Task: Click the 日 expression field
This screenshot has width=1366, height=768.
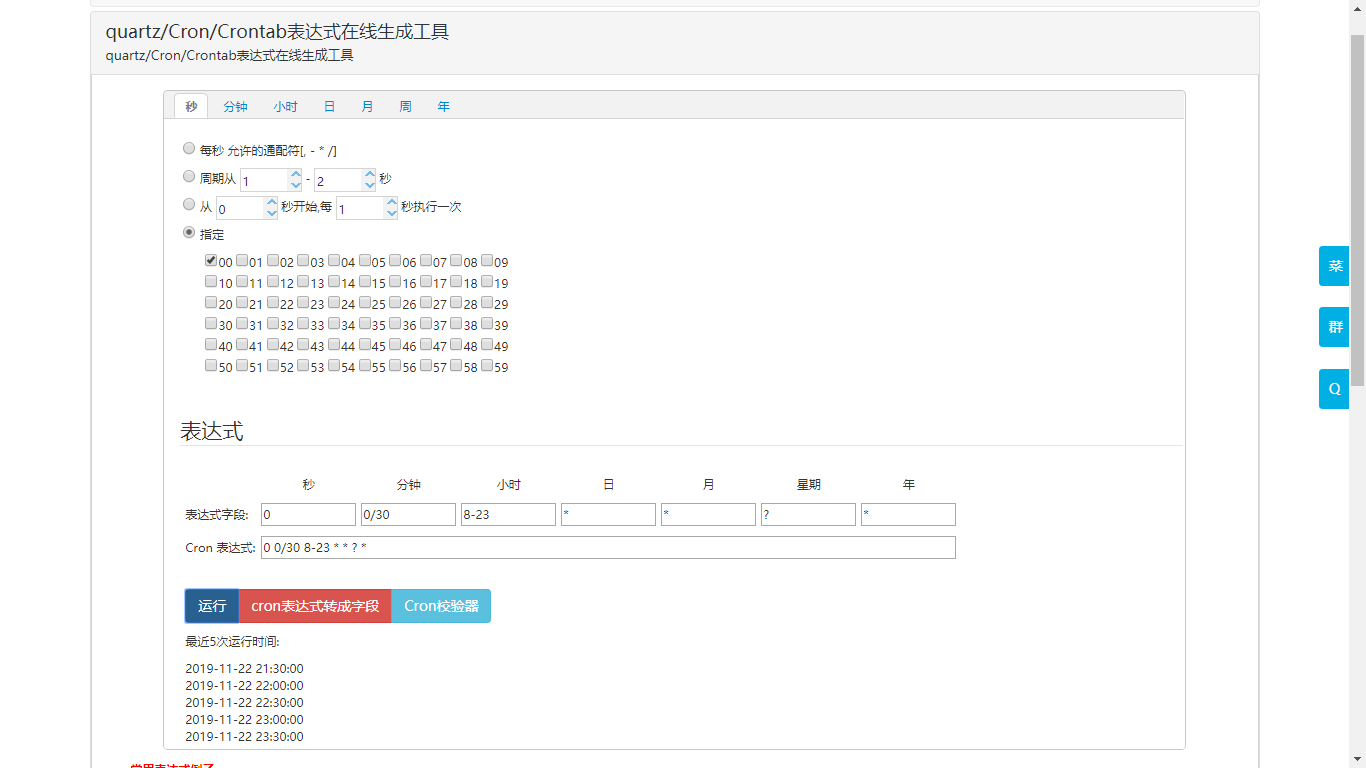Action: tap(608, 514)
